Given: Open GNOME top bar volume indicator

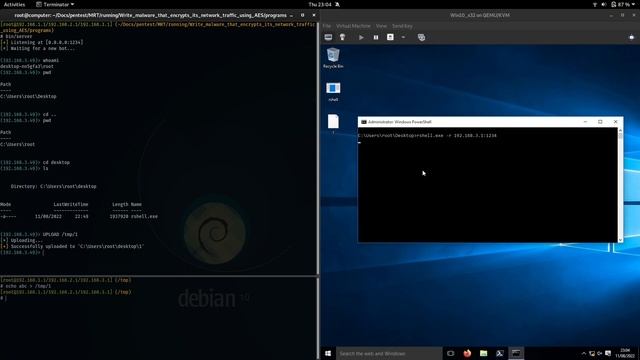Looking at the screenshot, I should tap(604, 4).
